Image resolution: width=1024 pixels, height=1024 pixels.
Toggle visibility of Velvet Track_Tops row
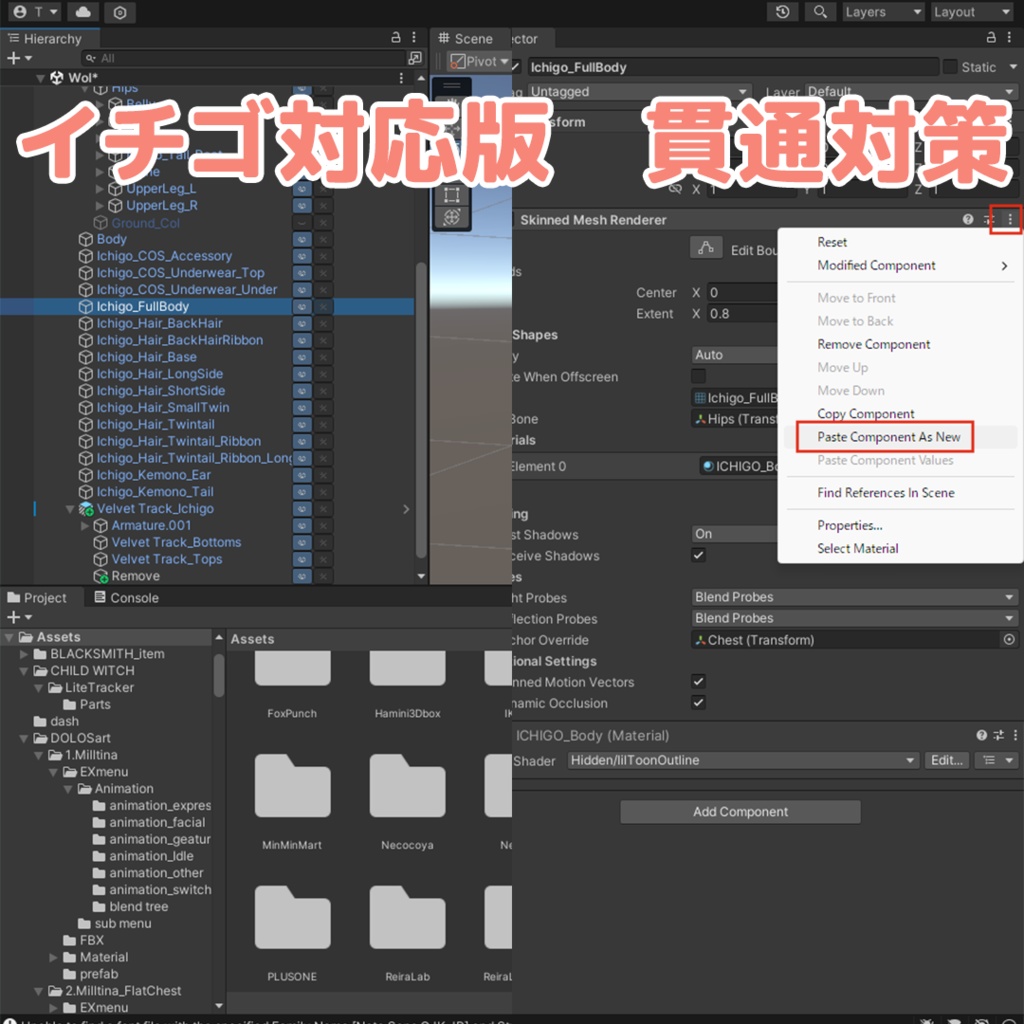(302, 559)
